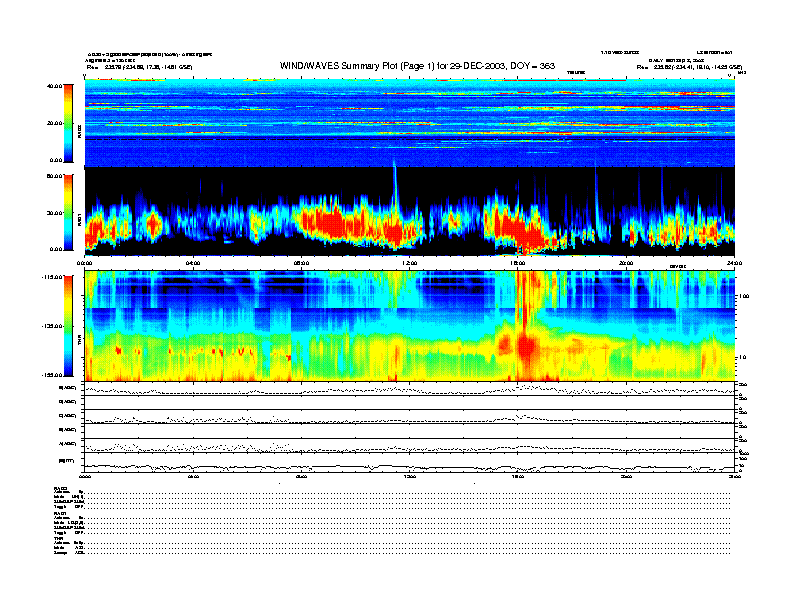Click the -155.00 label on TNR scale
This screenshot has height=612, width=792.
(x=52, y=375)
